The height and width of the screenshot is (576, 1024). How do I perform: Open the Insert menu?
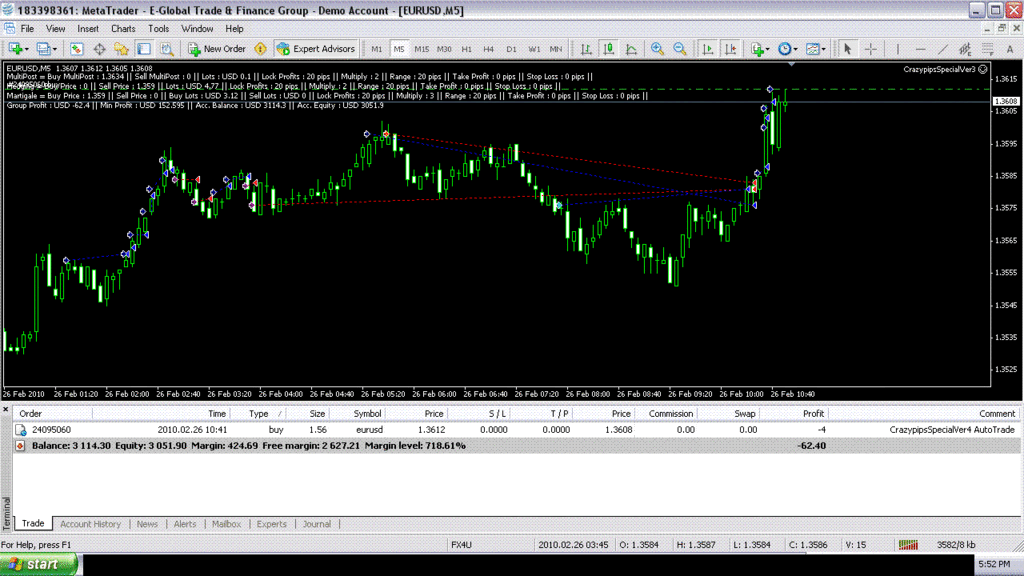point(88,29)
